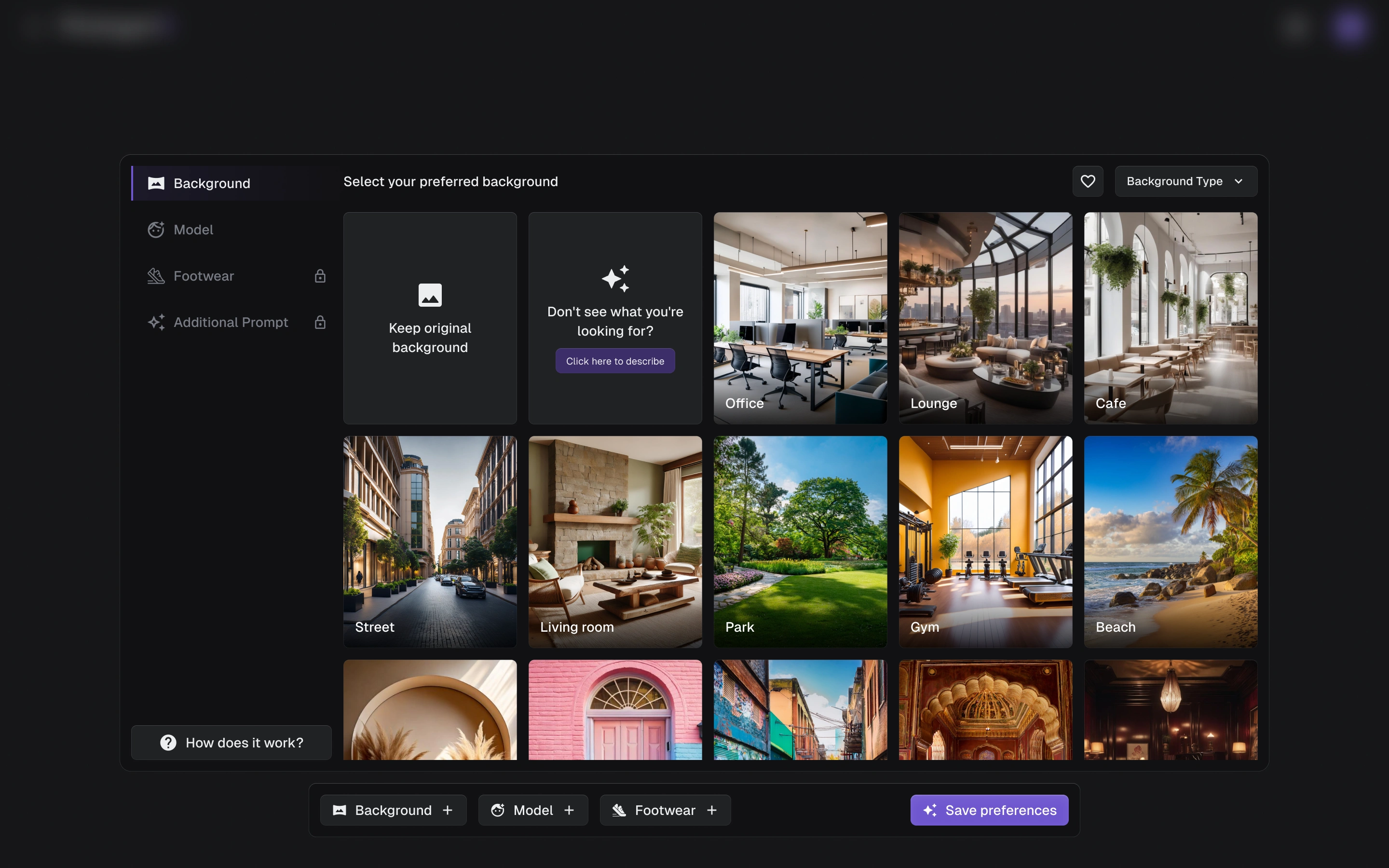Select the Living room background

click(x=615, y=542)
